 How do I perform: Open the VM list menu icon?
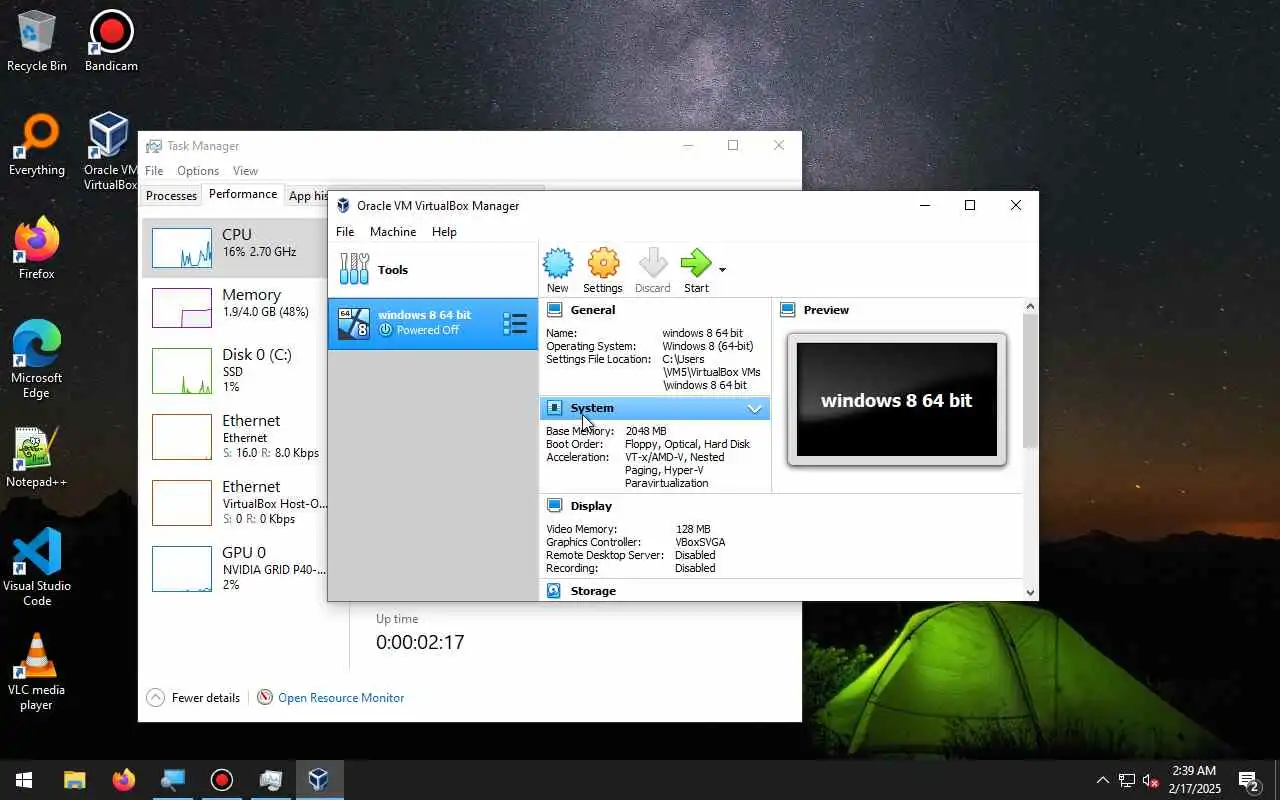pos(515,323)
